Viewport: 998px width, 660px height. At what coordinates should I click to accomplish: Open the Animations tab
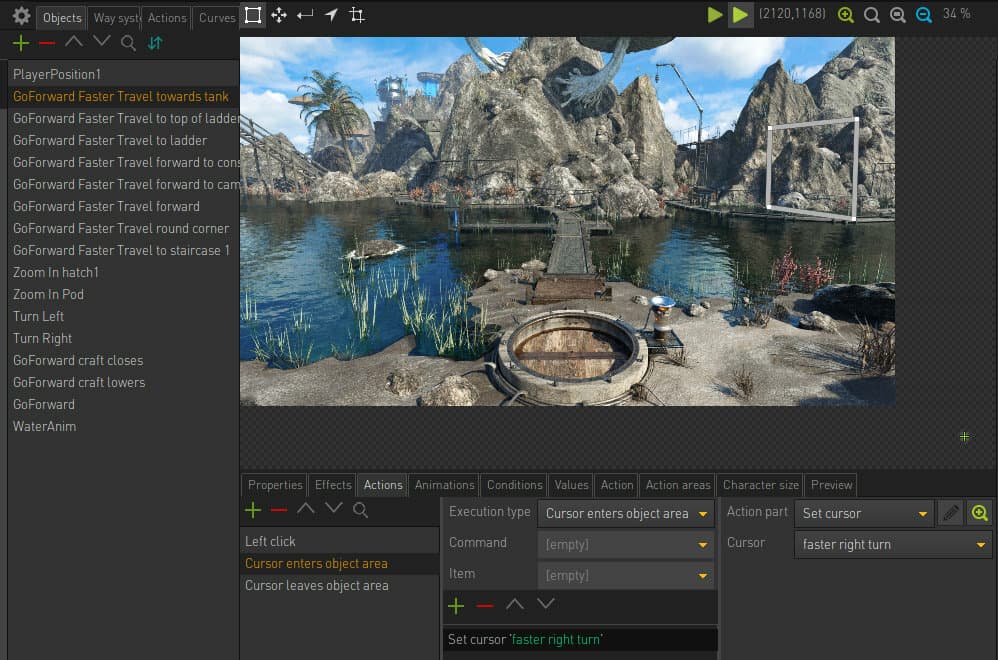tap(444, 485)
